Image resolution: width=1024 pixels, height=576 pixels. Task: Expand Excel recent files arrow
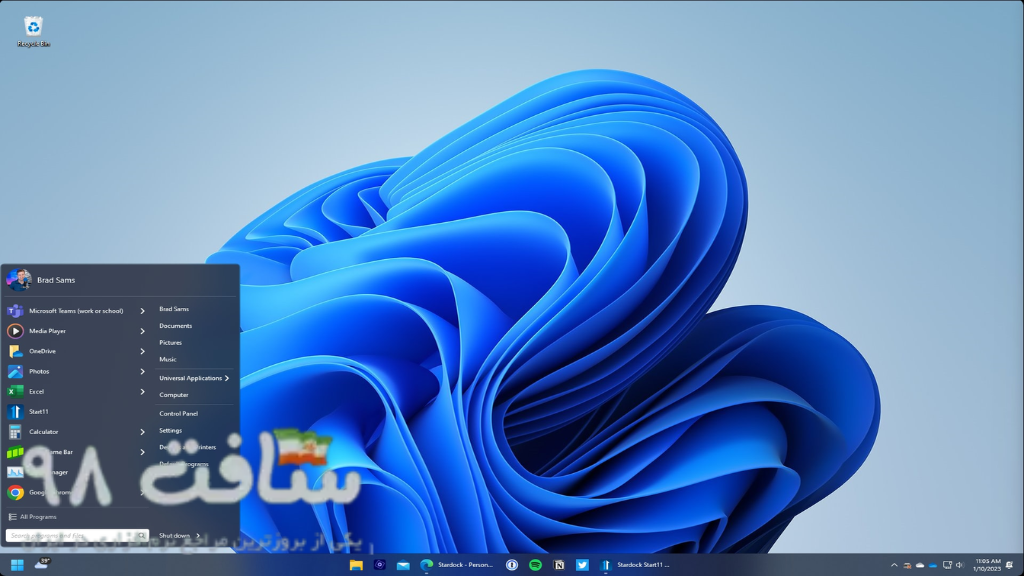click(142, 392)
